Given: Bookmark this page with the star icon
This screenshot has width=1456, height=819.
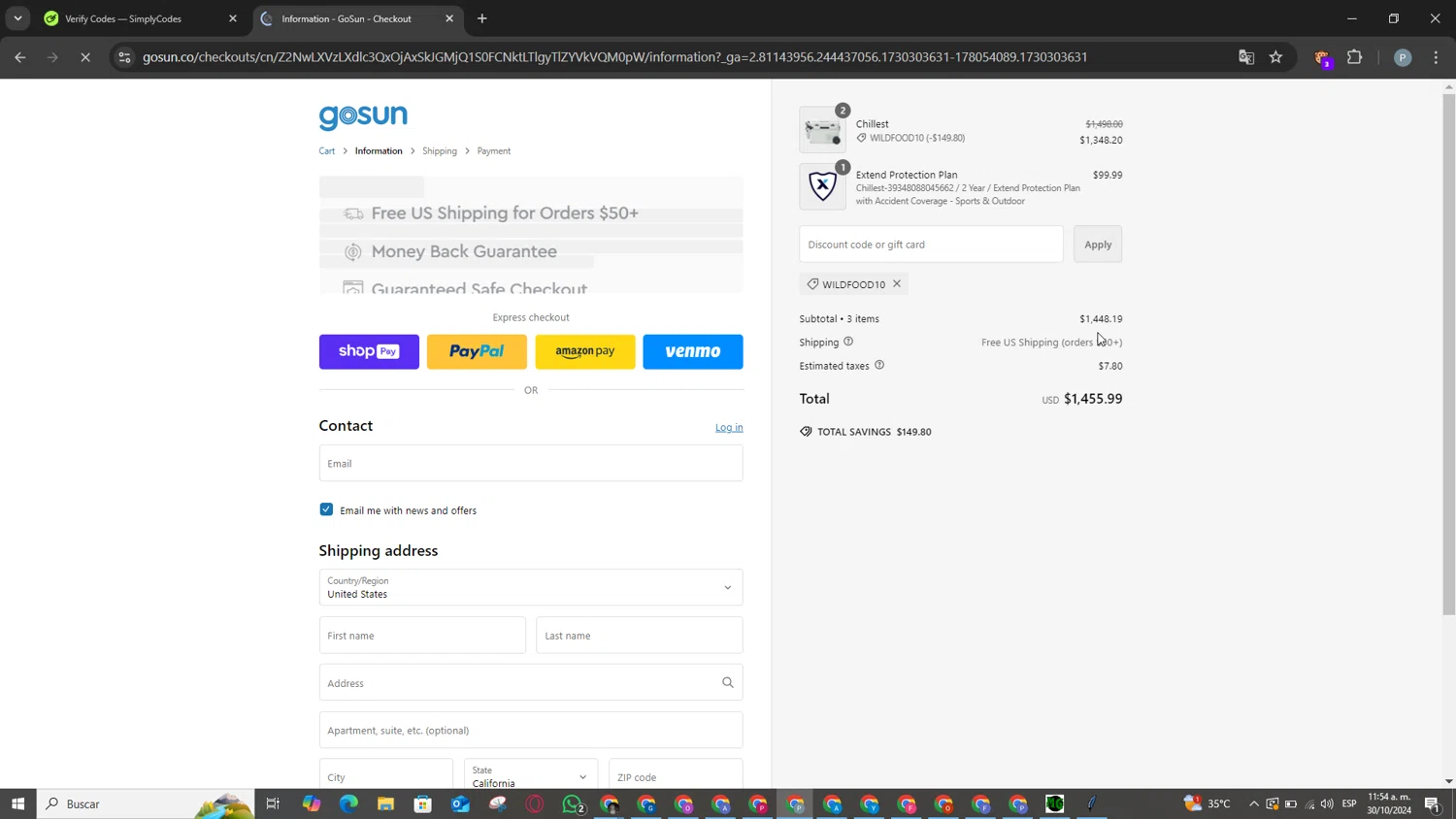Looking at the screenshot, I should click(1275, 57).
